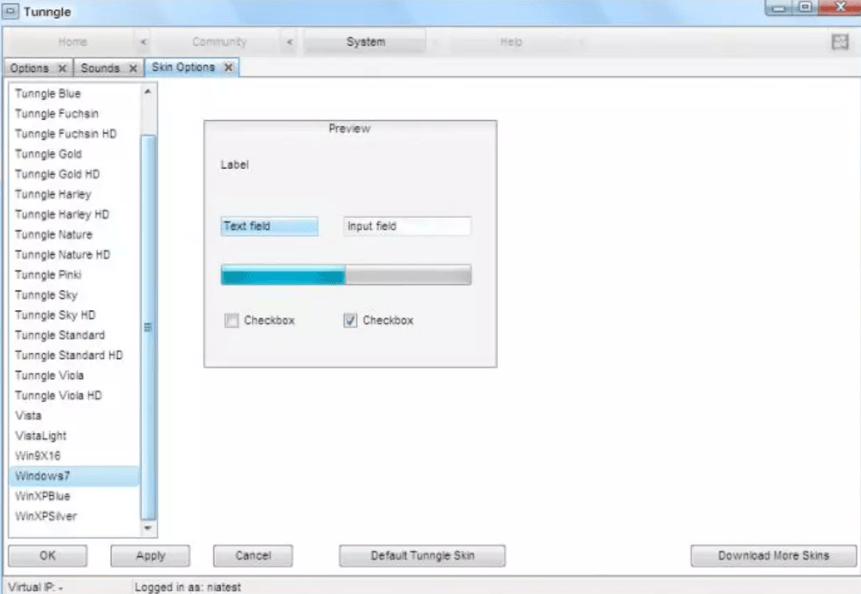This screenshot has width=861, height=594.
Task: Pick the Tunngle Nature HD skin
Action: click(x=75, y=255)
